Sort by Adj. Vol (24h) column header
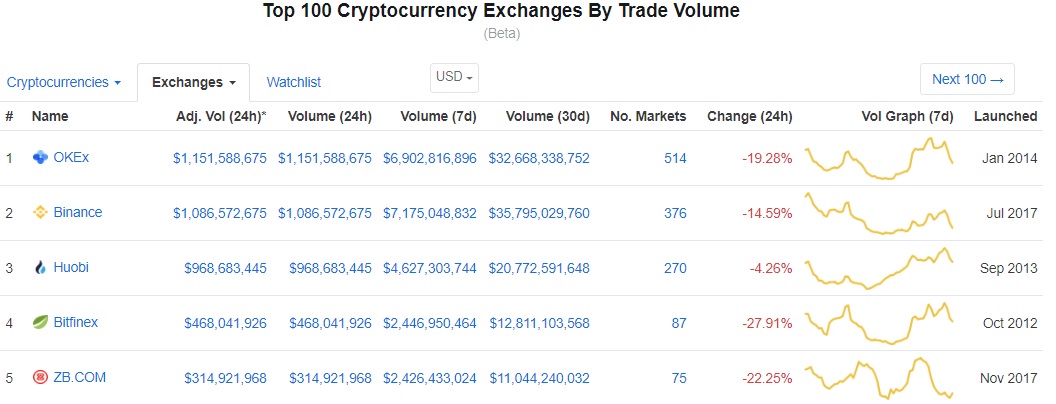1056x404 pixels. (x=221, y=116)
